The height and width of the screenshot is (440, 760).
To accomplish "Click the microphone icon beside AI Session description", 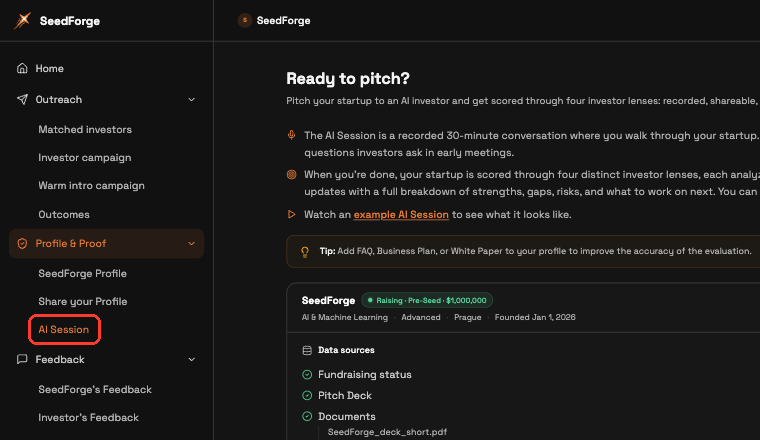I will 291,135.
